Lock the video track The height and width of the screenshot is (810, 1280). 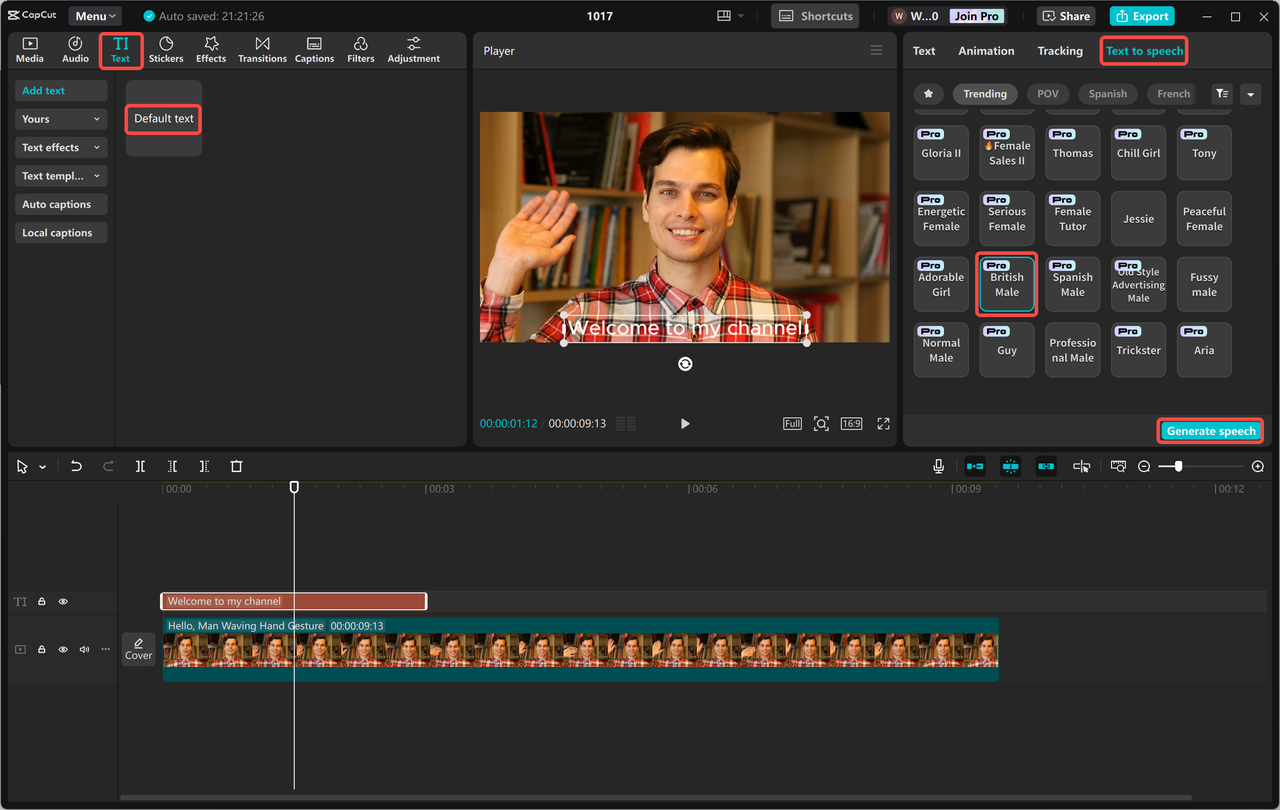[x=41, y=649]
